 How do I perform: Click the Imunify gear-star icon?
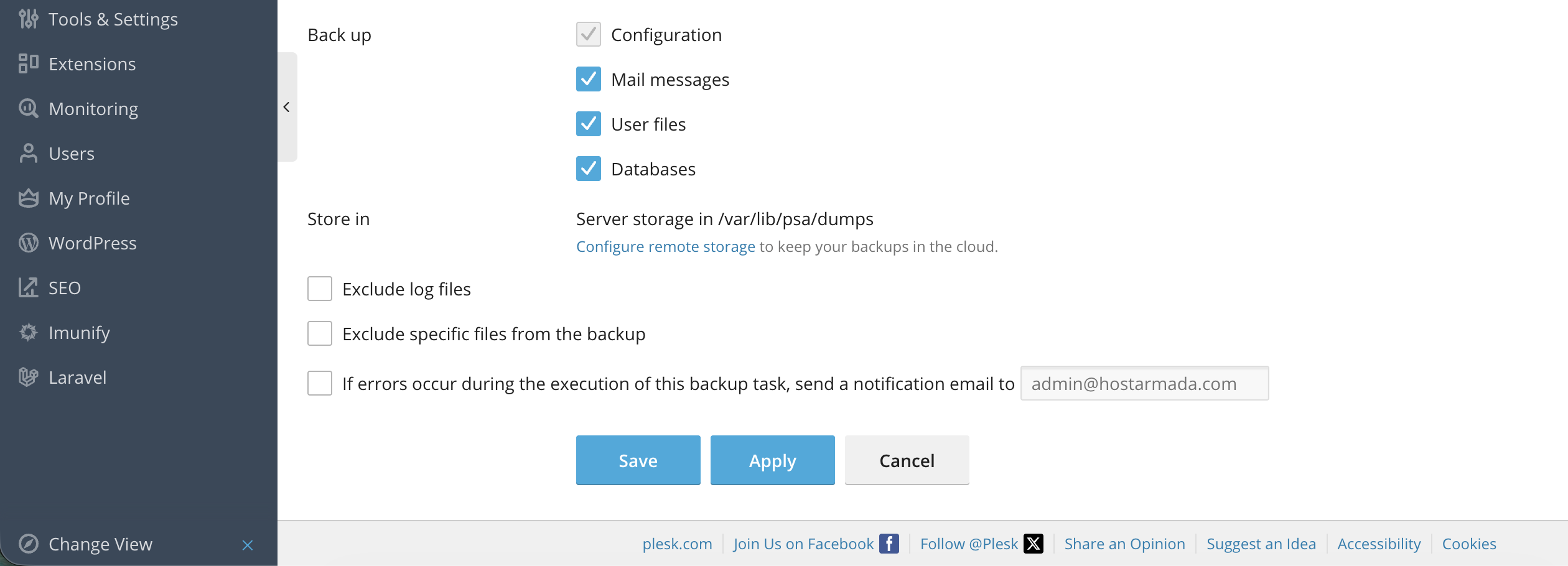point(29,333)
